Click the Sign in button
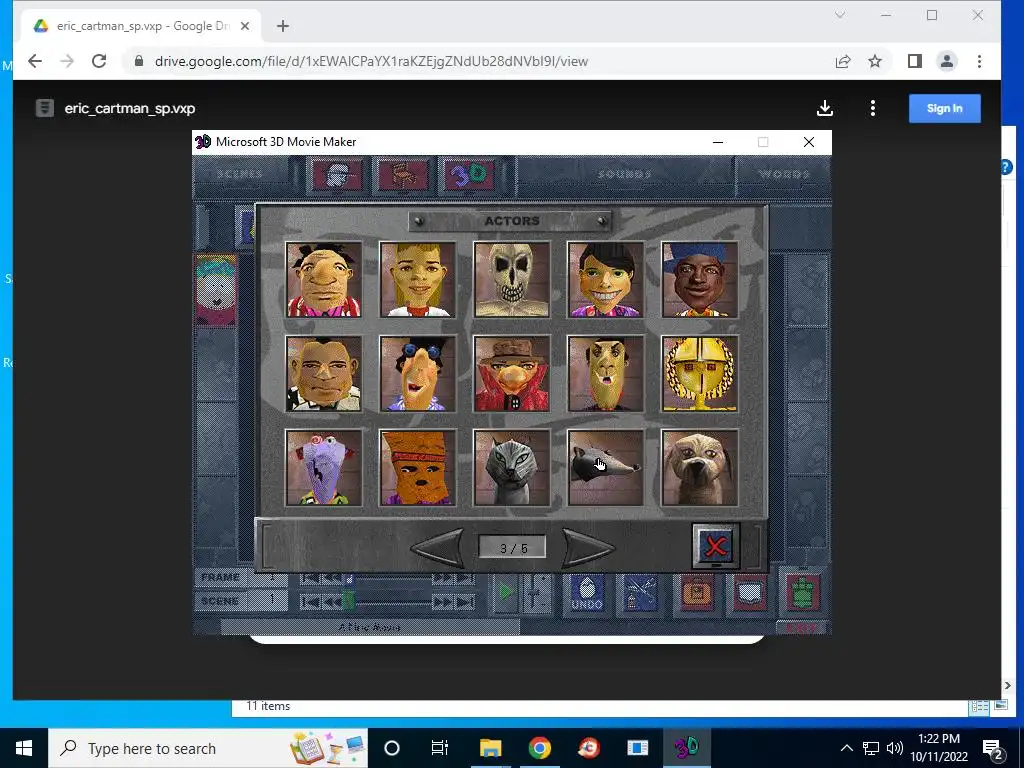Viewport: 1024px width, 768px height. point(944,108)
